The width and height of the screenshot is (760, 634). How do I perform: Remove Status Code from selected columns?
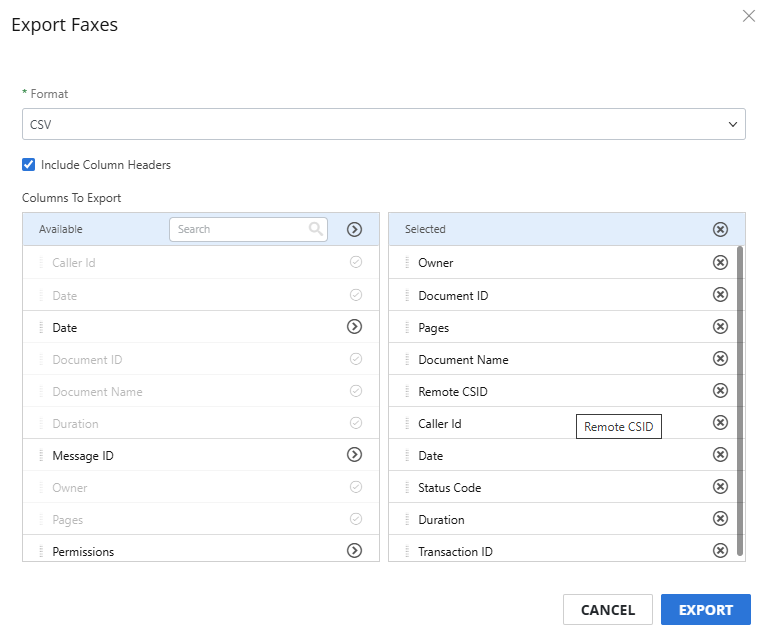tap(720, 486)
